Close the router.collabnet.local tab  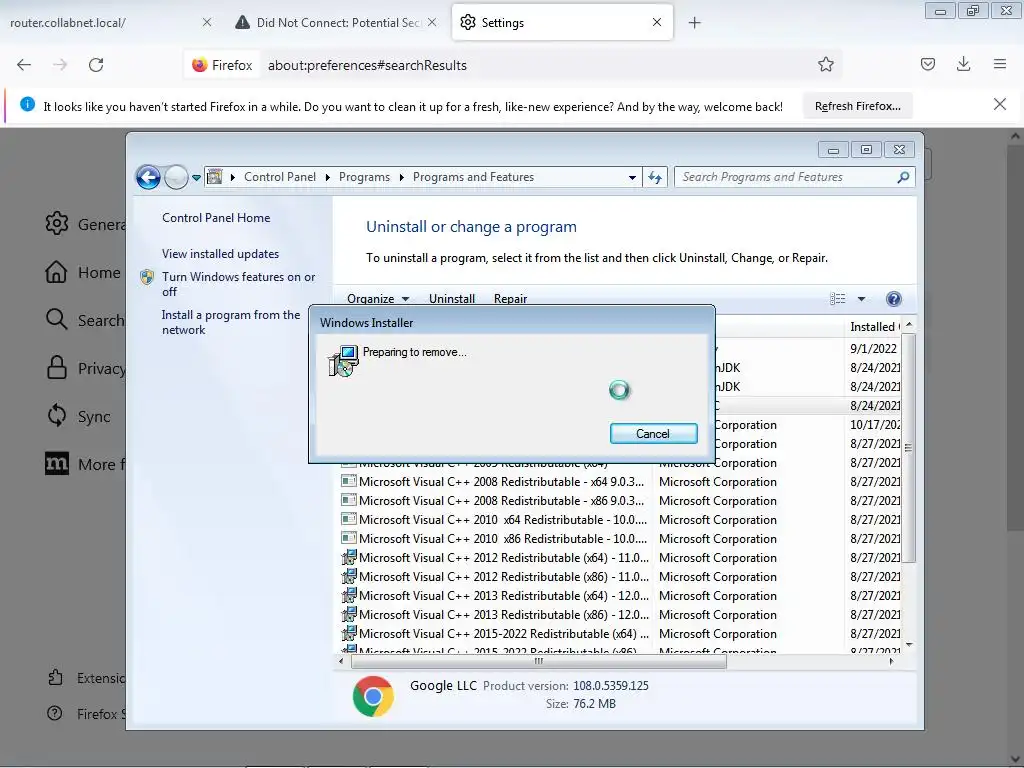(206, 22)
